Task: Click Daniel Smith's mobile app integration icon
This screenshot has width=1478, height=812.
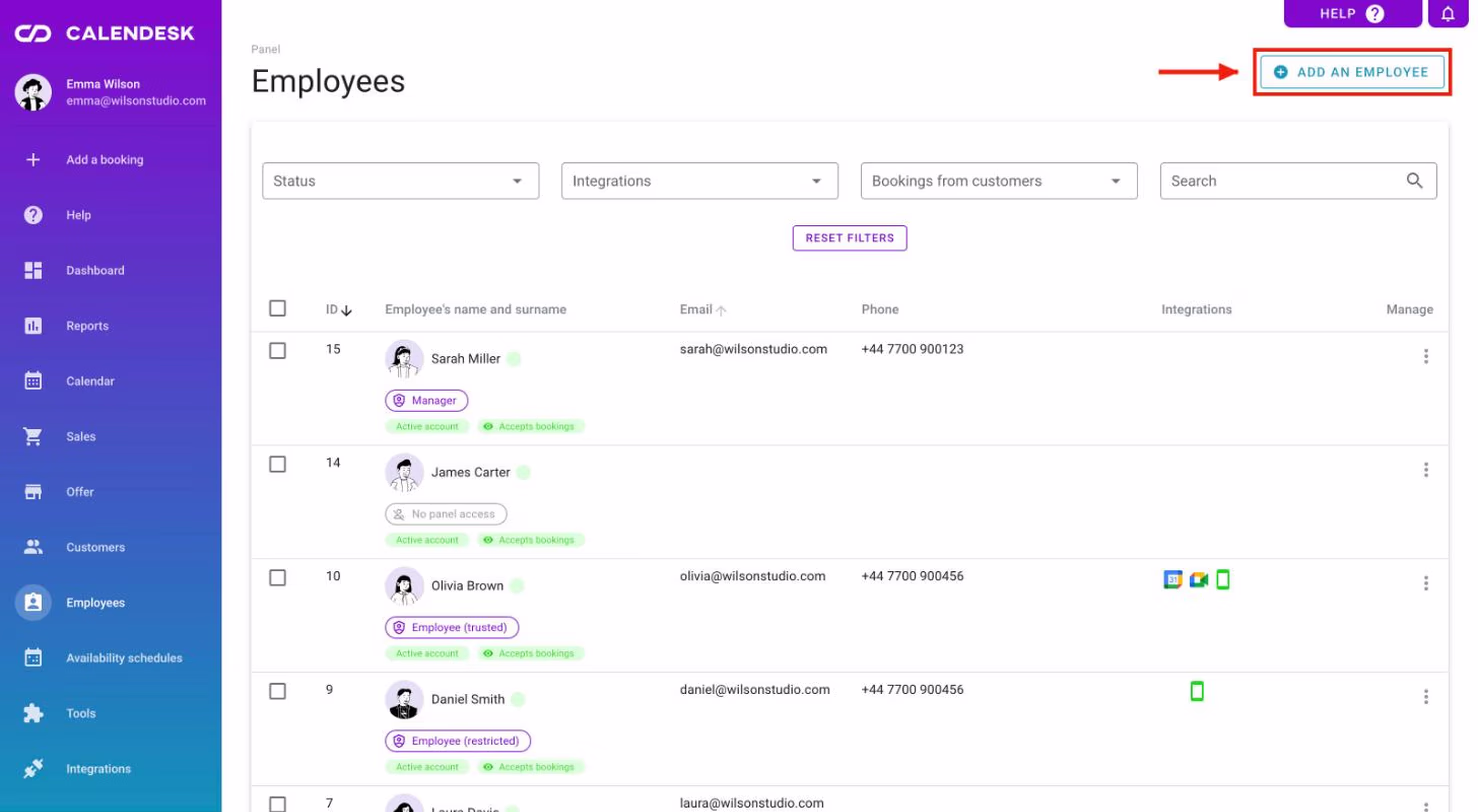Action: pyautogui.click(x=1196, y=690)
